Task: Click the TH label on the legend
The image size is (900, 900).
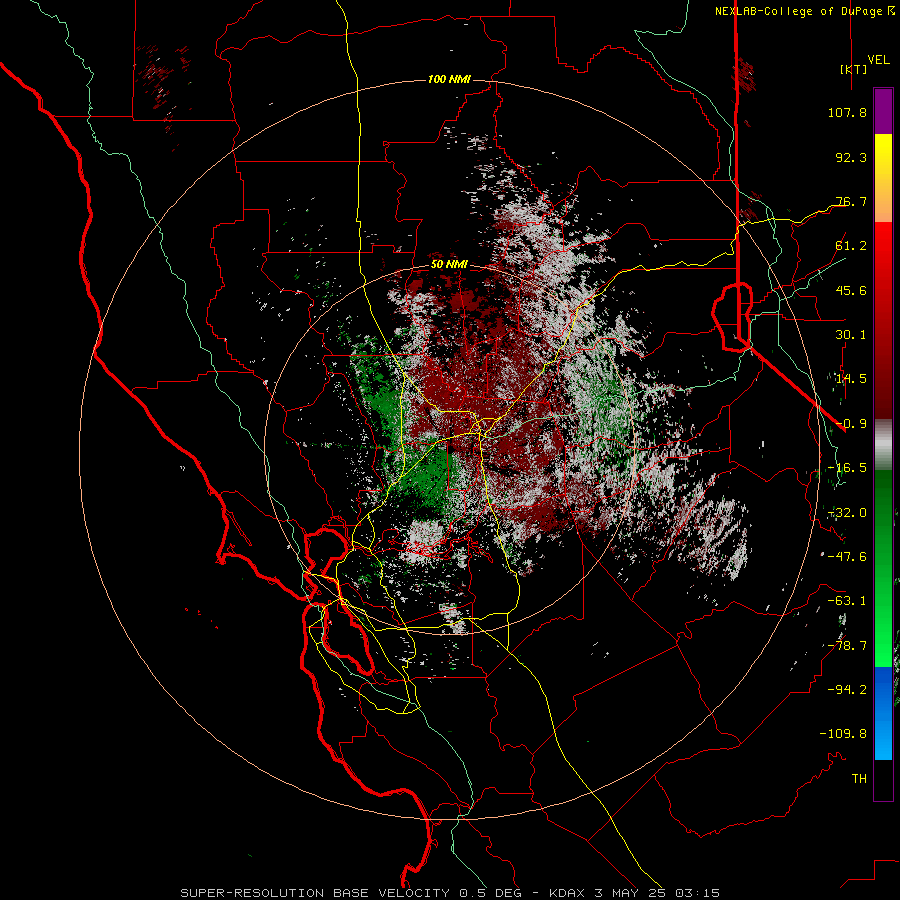Action: 859,779
